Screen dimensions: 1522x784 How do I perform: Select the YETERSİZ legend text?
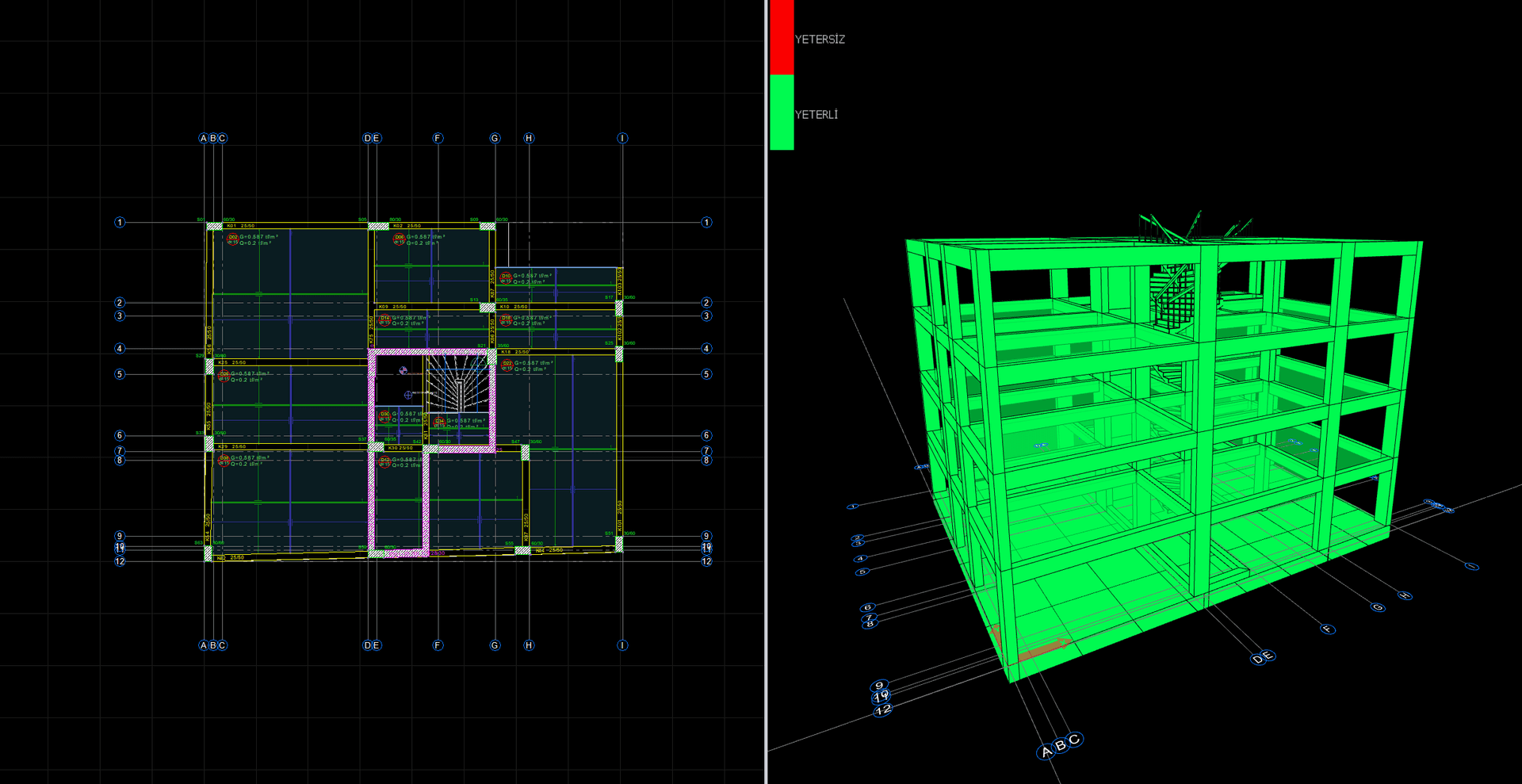click(820, 40)
